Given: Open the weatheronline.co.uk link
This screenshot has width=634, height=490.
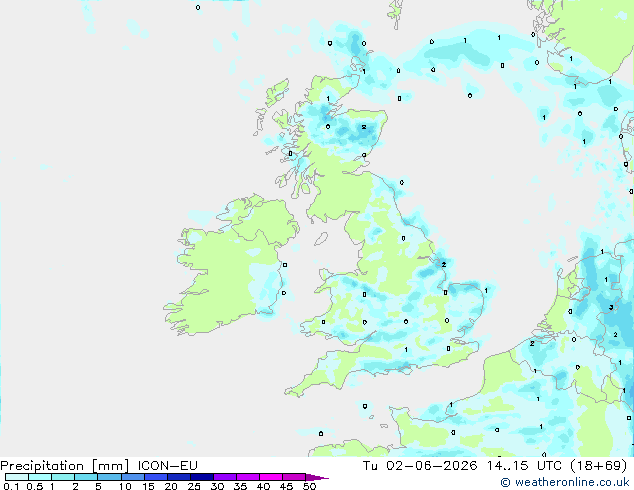Looking at the screenshot, I should tap(565, 482).
